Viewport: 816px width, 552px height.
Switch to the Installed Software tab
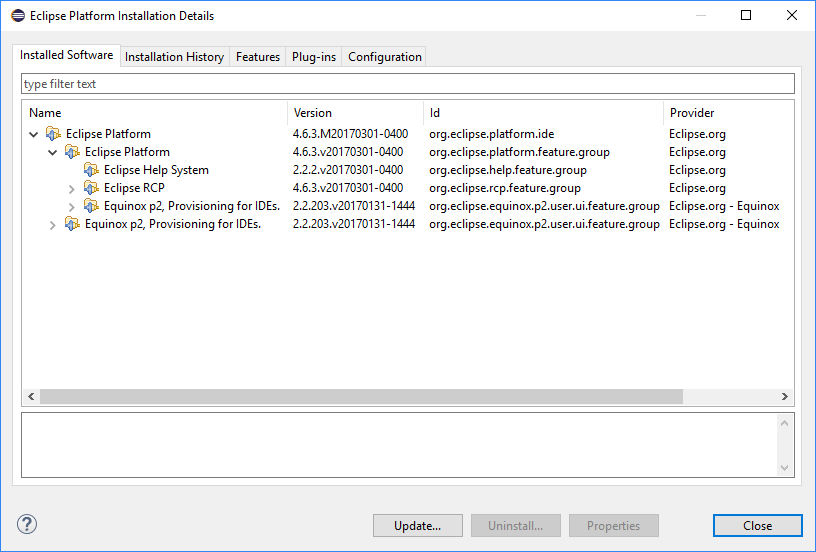point(67,55)
